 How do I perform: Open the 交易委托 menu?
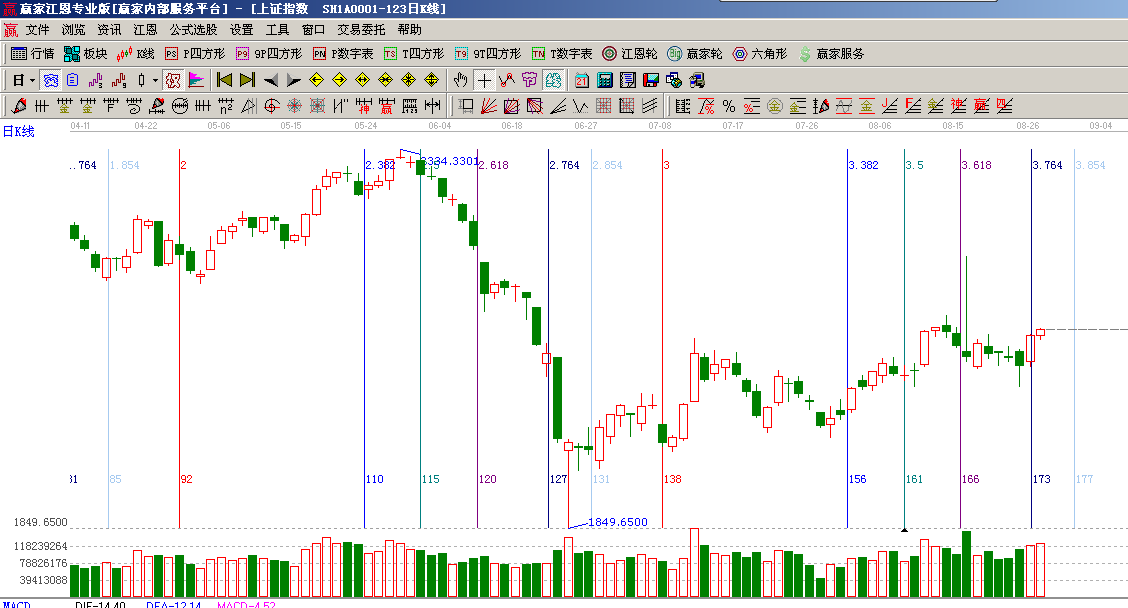click(361, 30)
